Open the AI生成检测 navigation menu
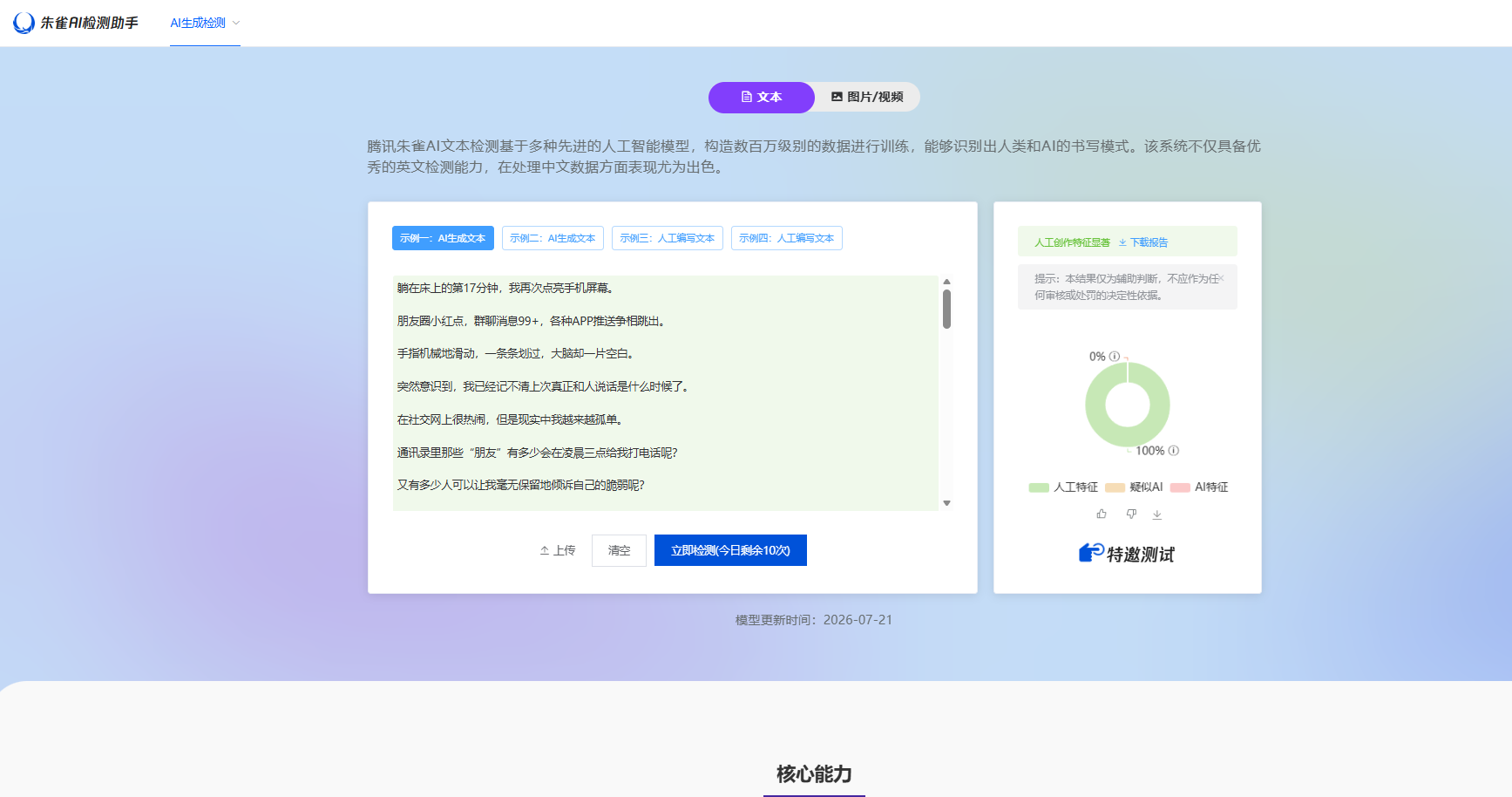Image resolution: width=1512 pixels, height=797 pixels. [x=205, y=23]
